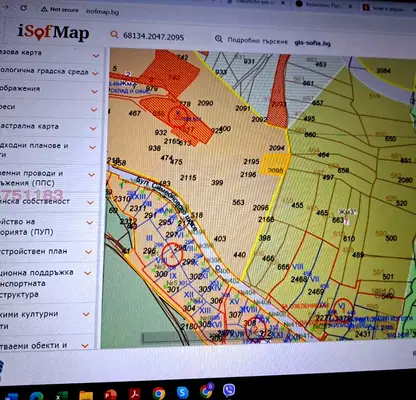Open PowerPoint from the taskbar
The height and width of the screenshot is (400, 416).
[110, 395]
